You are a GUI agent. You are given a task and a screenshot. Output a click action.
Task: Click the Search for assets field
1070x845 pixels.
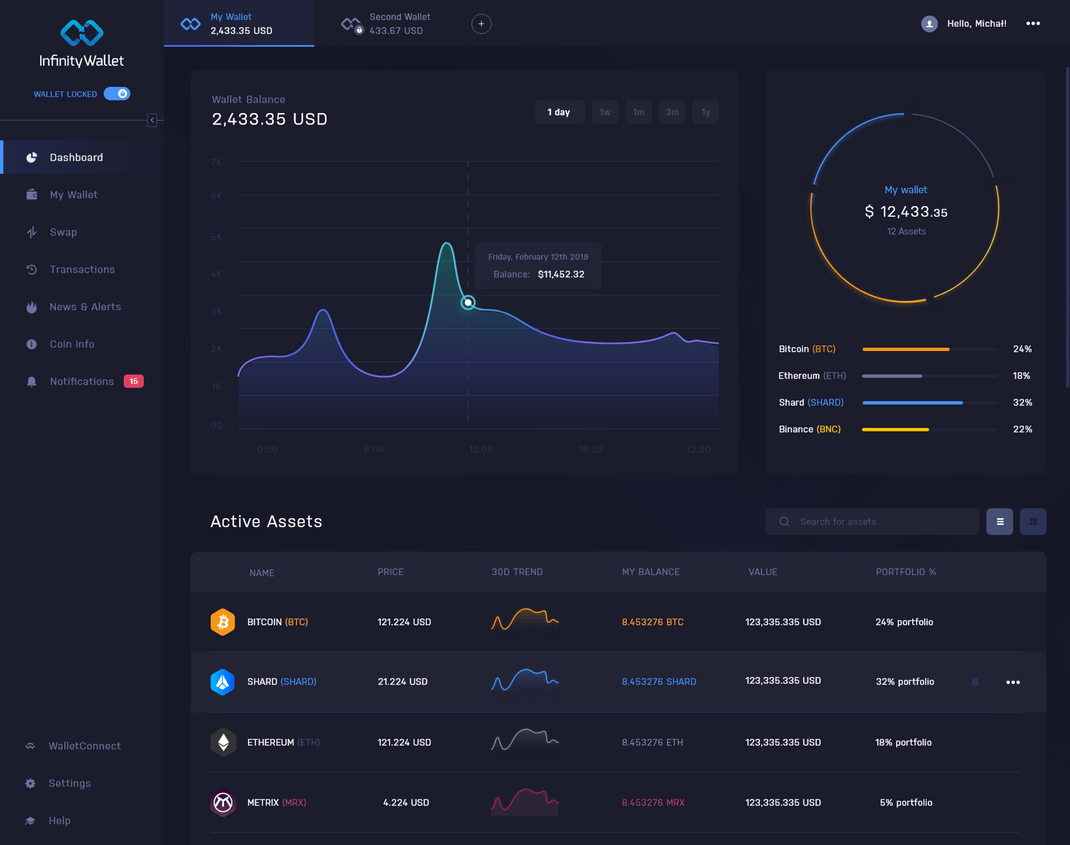872,521
